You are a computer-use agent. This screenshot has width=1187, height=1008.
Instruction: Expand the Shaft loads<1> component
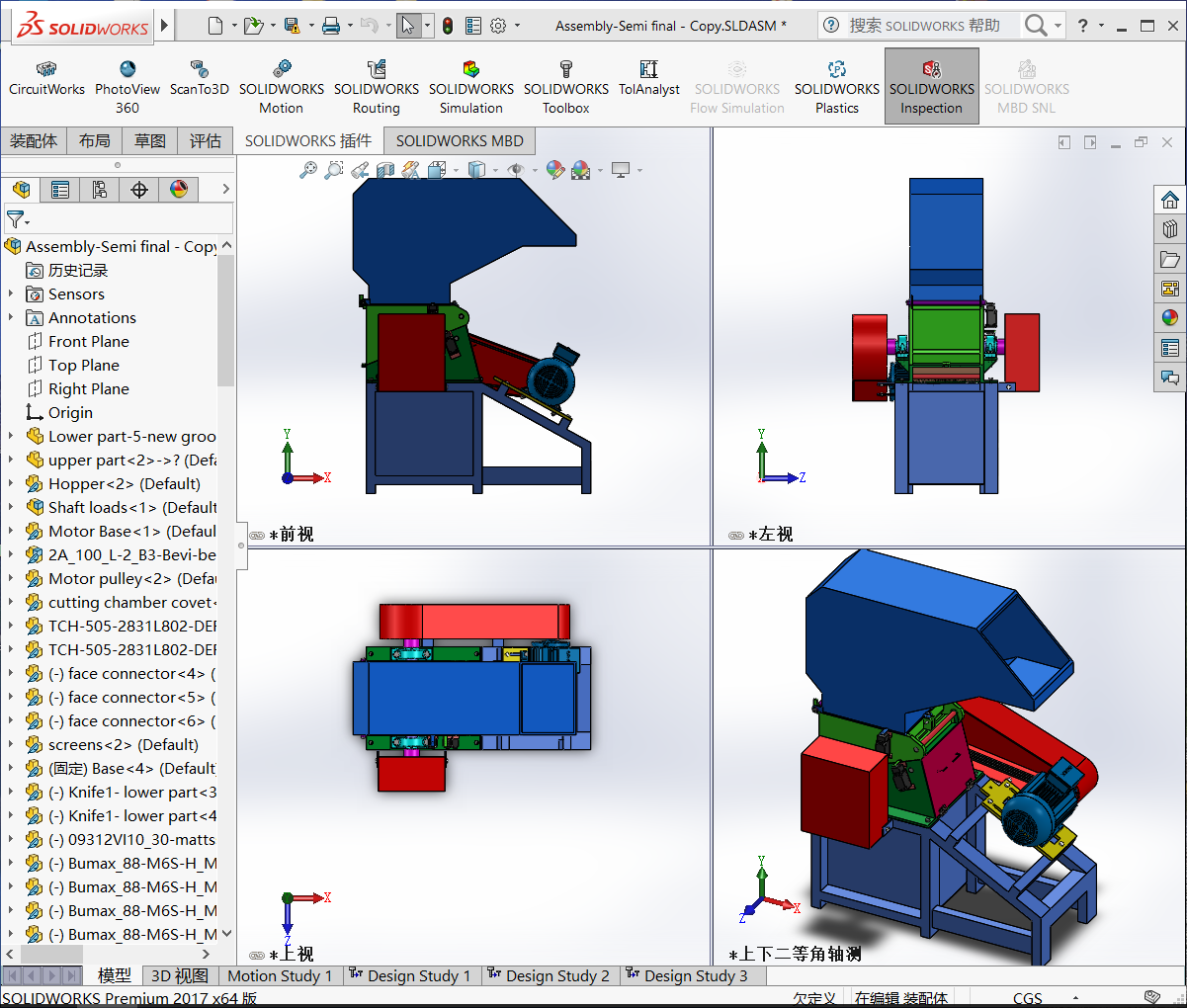click(11, 507)
